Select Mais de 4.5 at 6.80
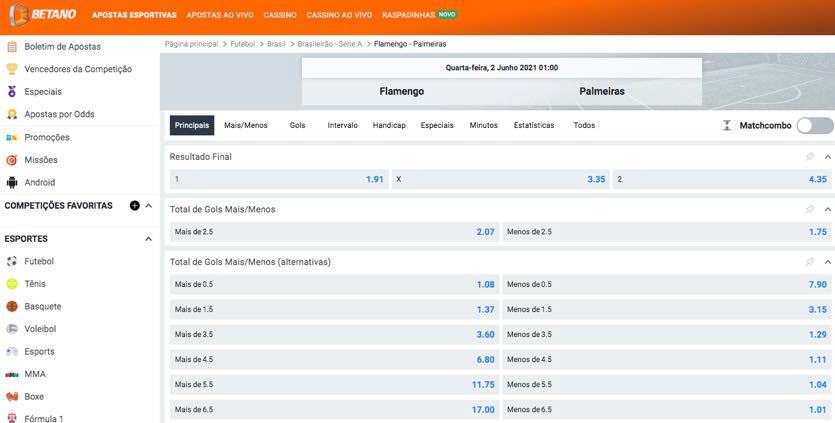This screenshot has height=423, width=835. tap(334, 360)
